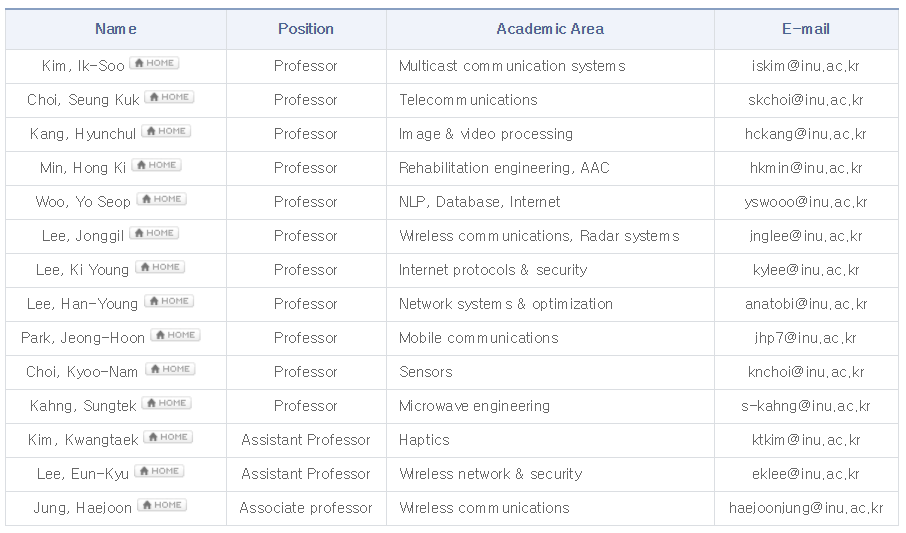Click HOME icon next to Lee, Eun-Kyu

pos(159,471)
